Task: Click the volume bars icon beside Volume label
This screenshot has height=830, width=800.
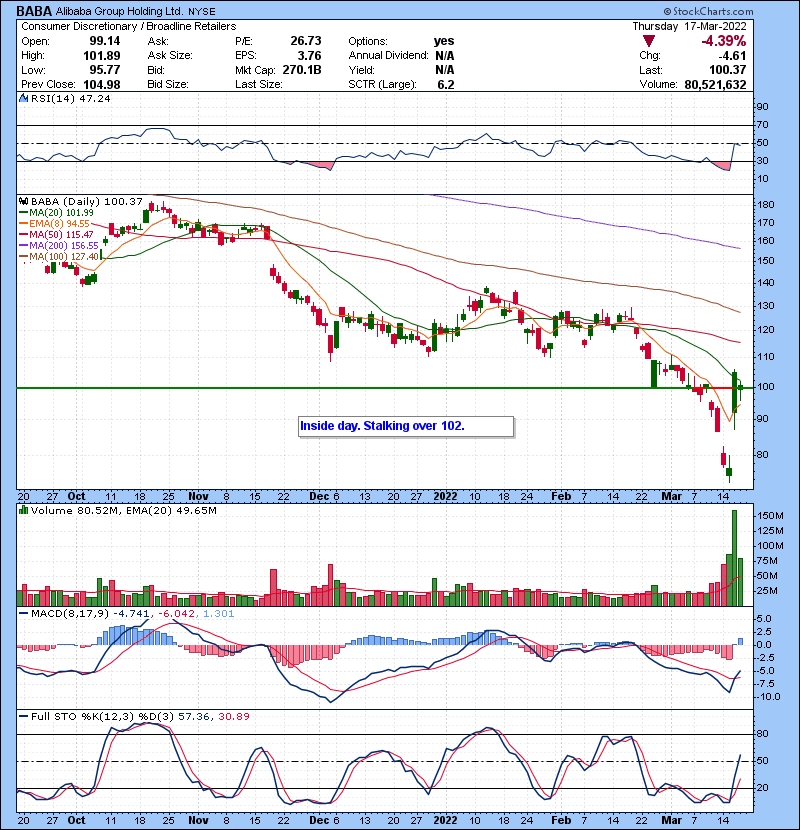Action: click(x=23, y=510)
